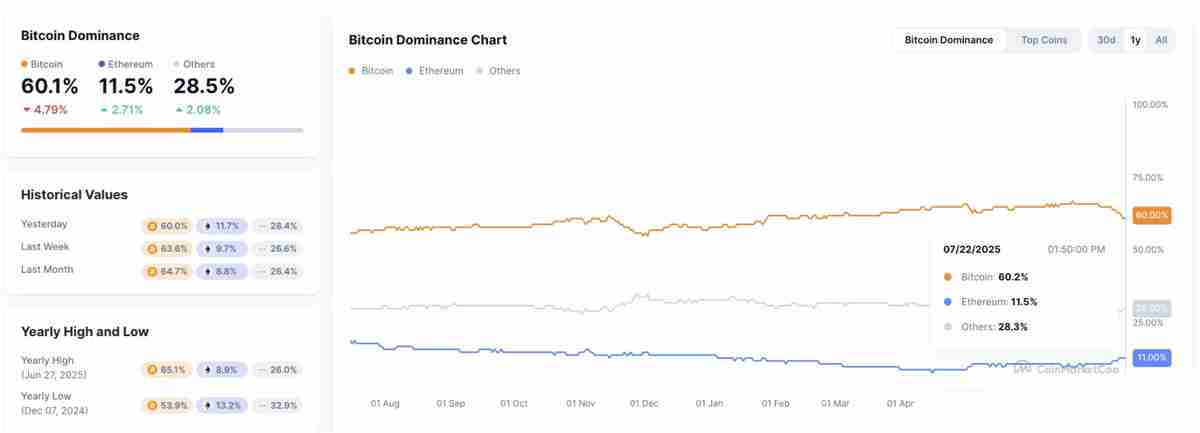Toggle the Bitcoin series in chart legend
The height and width of the screenshot is (433, 1200).
coord(371,71)
